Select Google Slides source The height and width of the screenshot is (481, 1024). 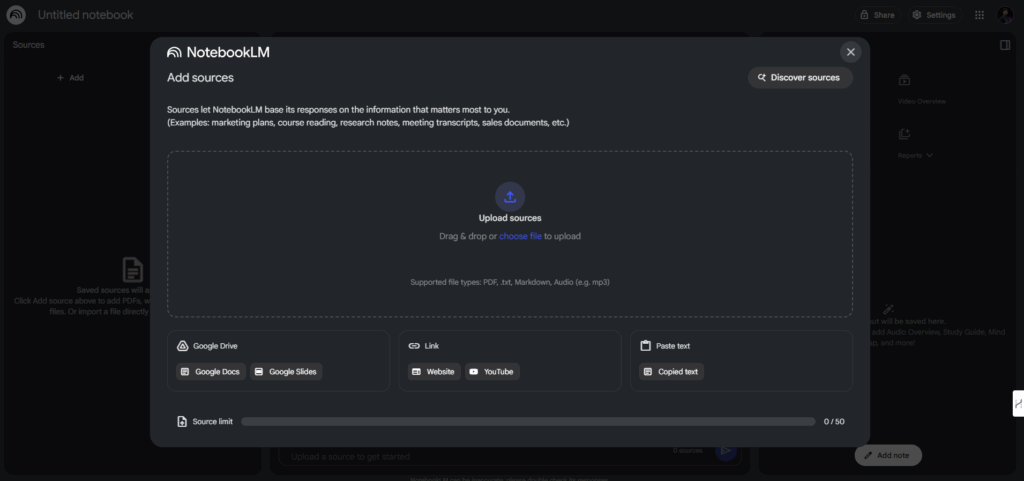(286, 371)
